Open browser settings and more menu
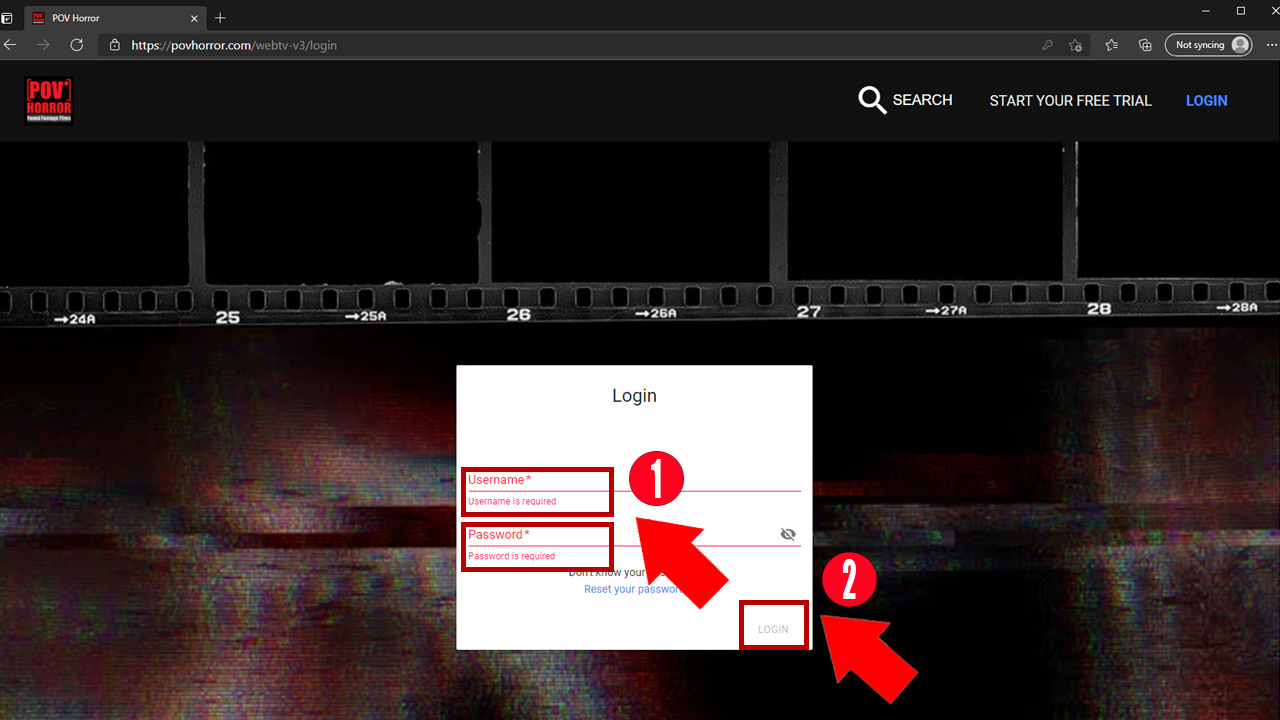 coord(1267,45)
